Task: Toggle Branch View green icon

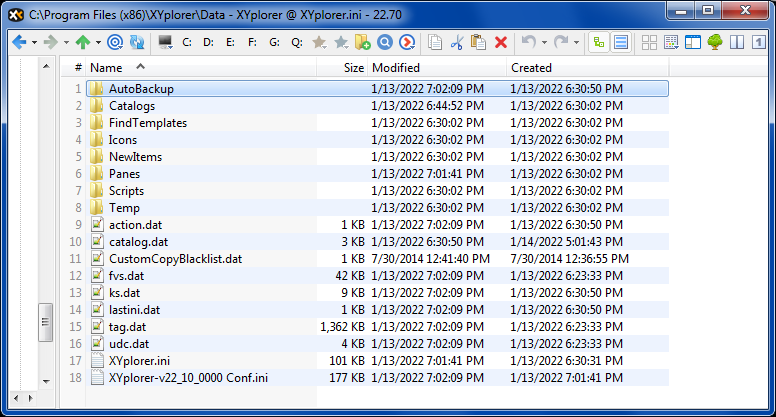Action: pyautogui.click(x=599, y=42)
